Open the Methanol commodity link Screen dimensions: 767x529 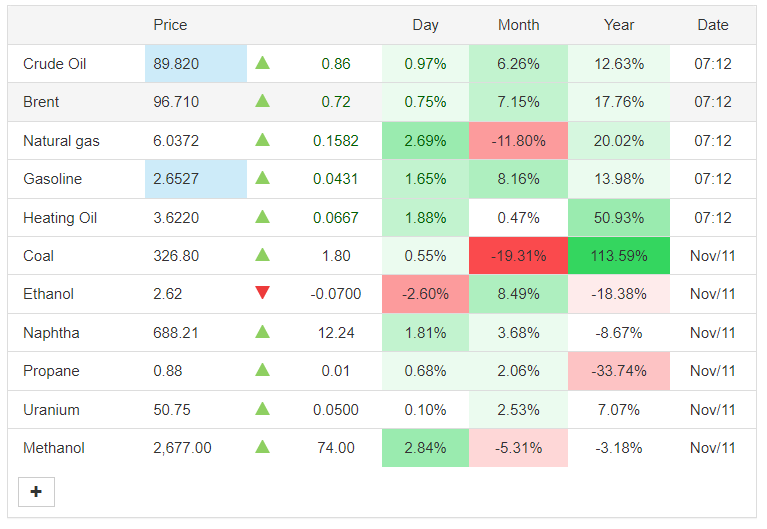coord(54,448)
